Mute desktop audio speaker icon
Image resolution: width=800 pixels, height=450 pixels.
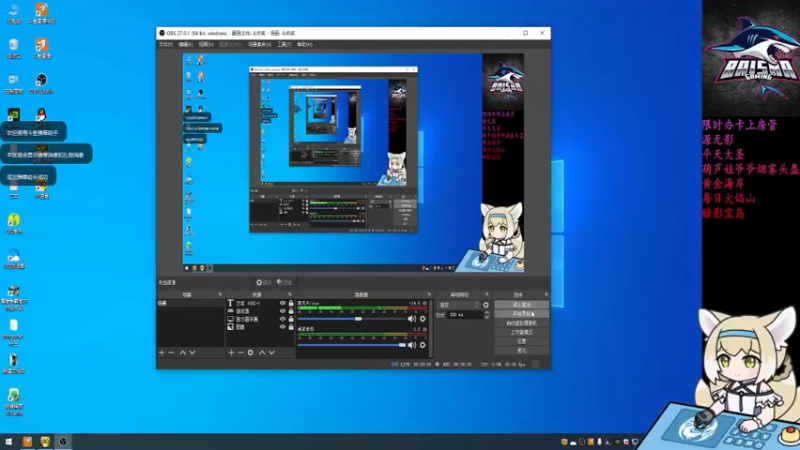(412, 345)
